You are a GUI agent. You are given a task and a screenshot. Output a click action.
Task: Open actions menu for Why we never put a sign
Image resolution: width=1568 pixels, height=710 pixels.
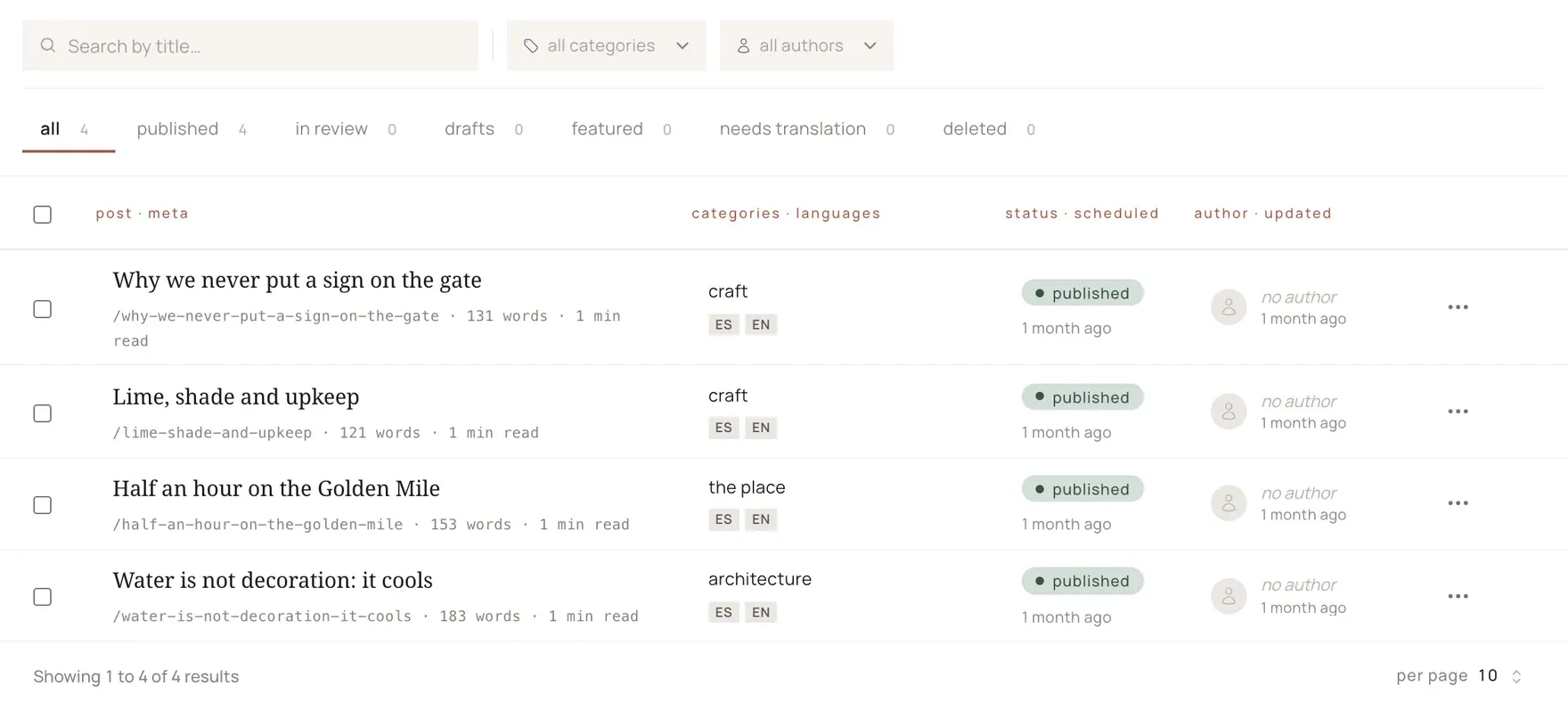[1458, 307]
